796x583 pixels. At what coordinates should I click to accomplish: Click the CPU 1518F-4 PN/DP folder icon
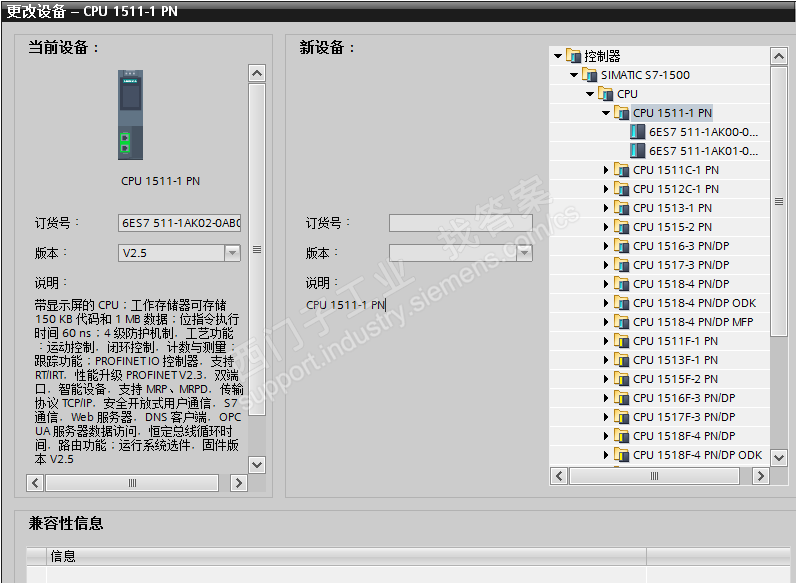pos(622,436)
